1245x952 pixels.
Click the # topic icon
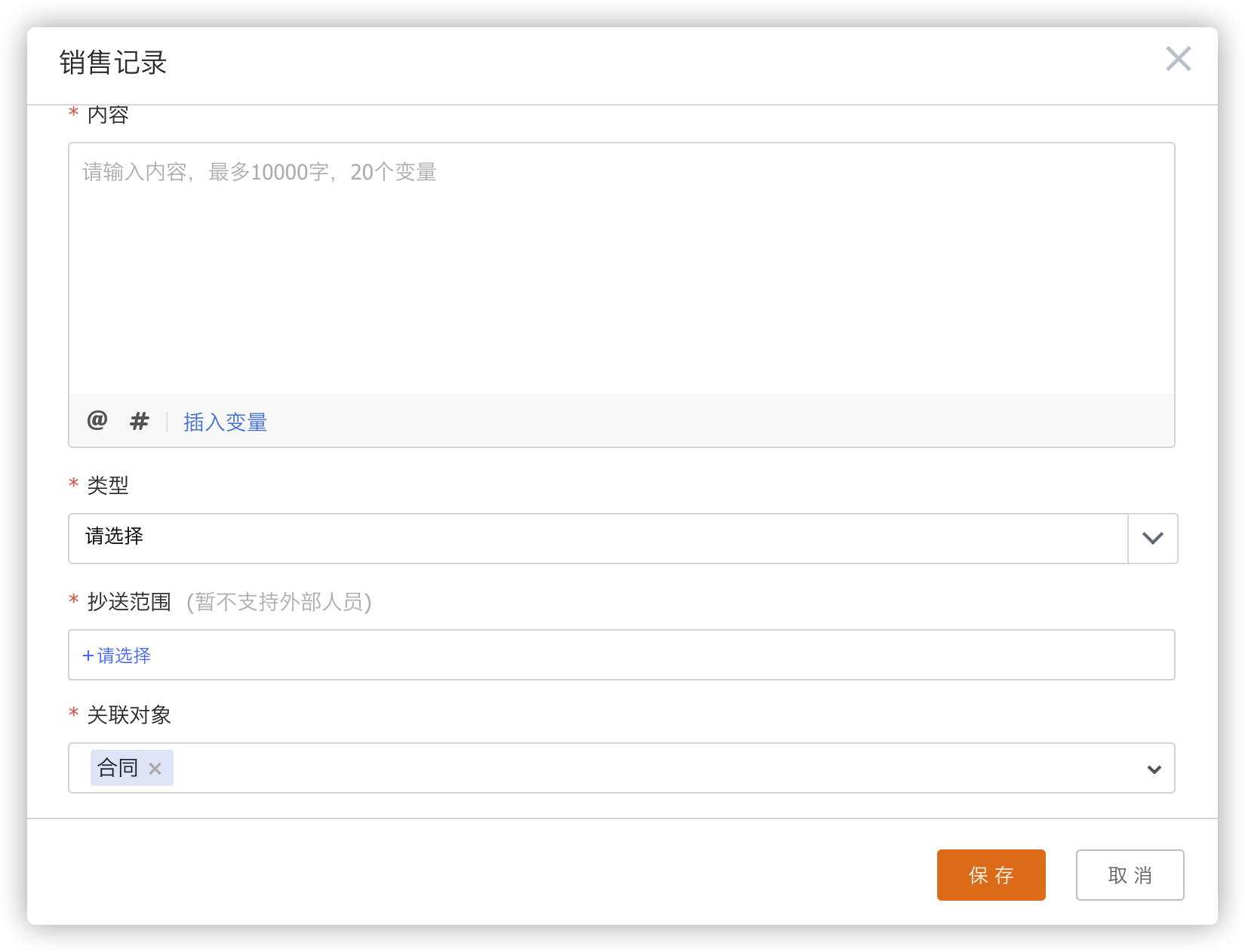140,421
